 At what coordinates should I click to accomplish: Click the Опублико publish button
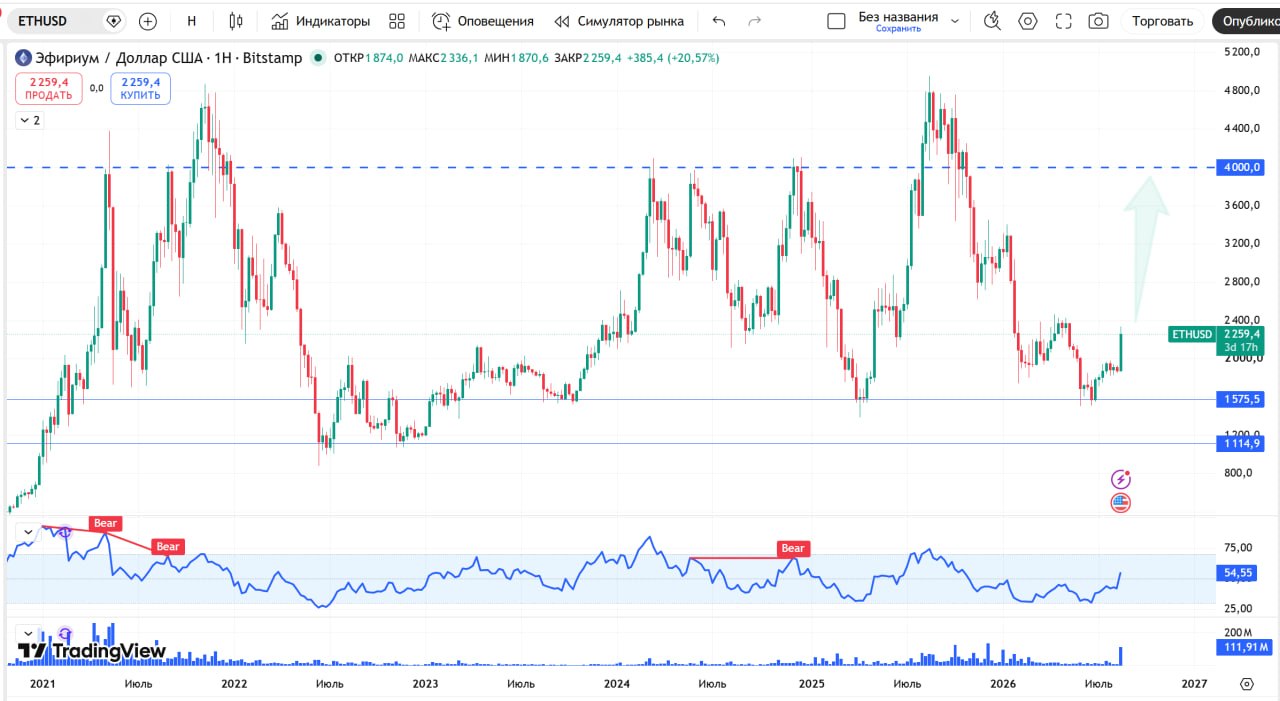click(1246, 21)
